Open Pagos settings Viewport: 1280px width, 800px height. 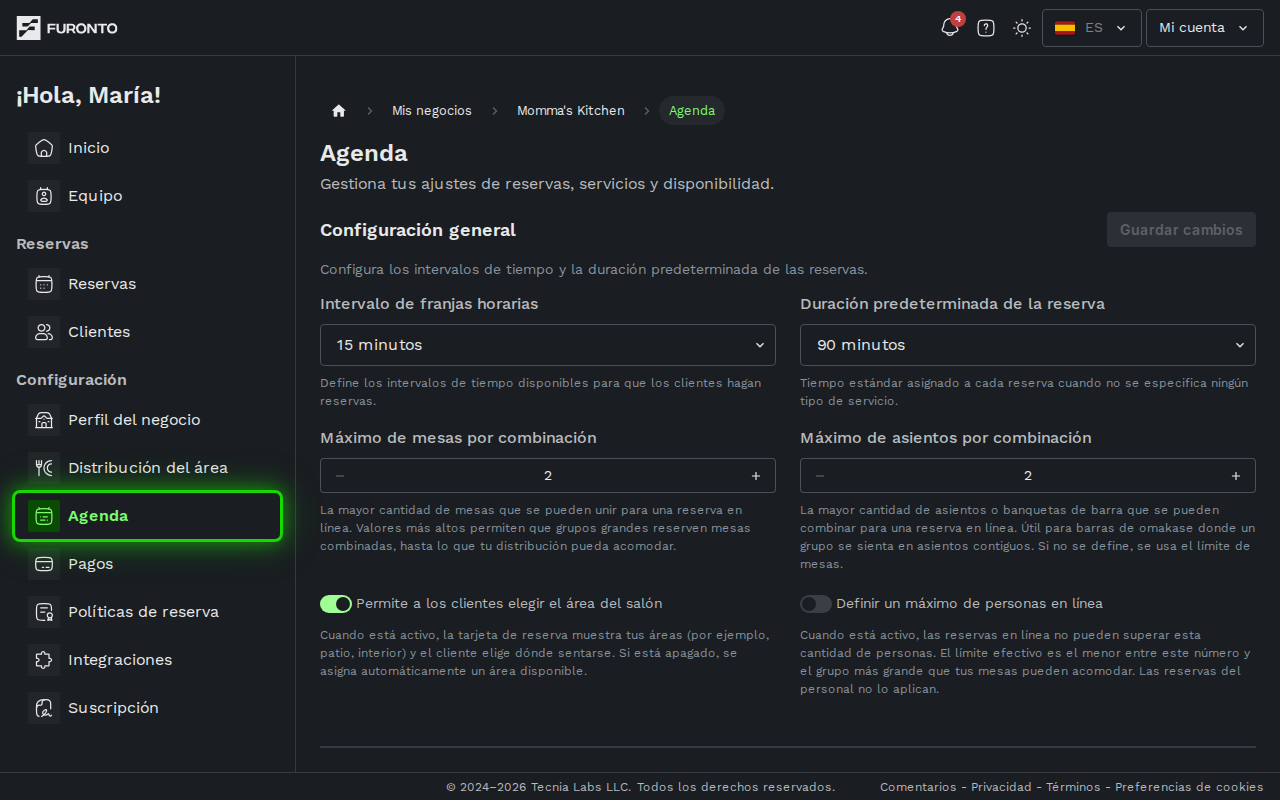(148, 564)
